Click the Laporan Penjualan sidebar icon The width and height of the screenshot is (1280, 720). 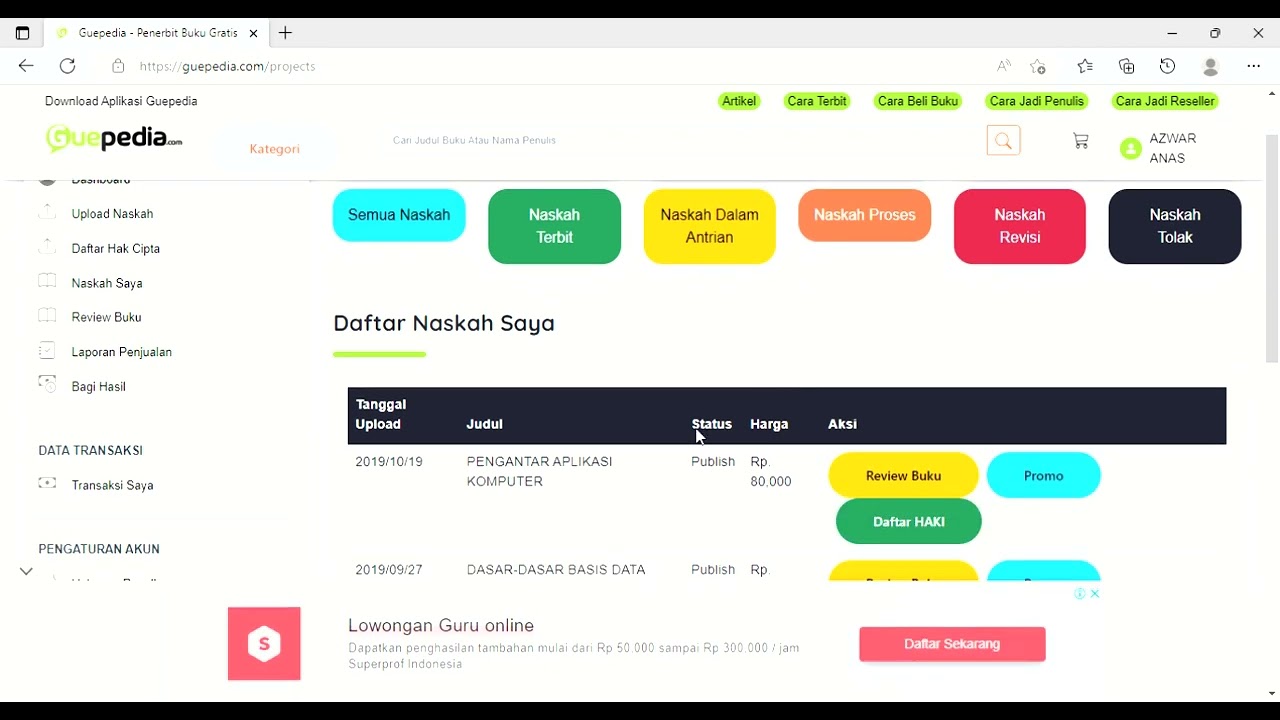[x=47, y=351]
